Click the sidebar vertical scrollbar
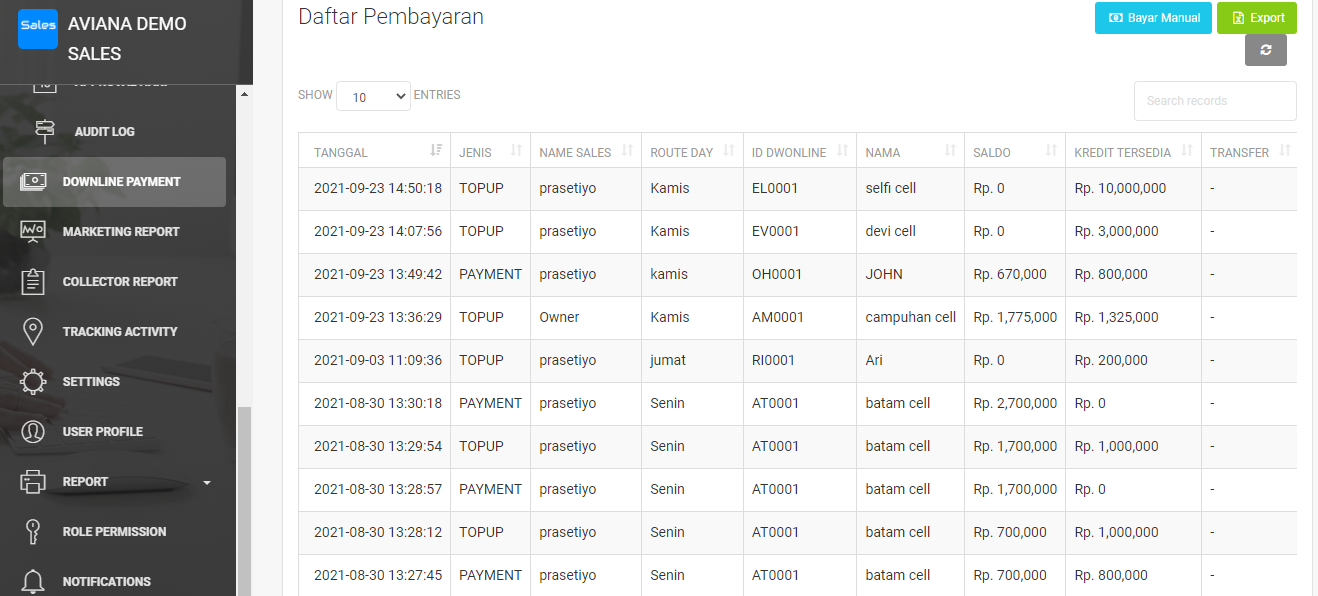This screenshot has height=596, width=1318. (x=243, y=500)
